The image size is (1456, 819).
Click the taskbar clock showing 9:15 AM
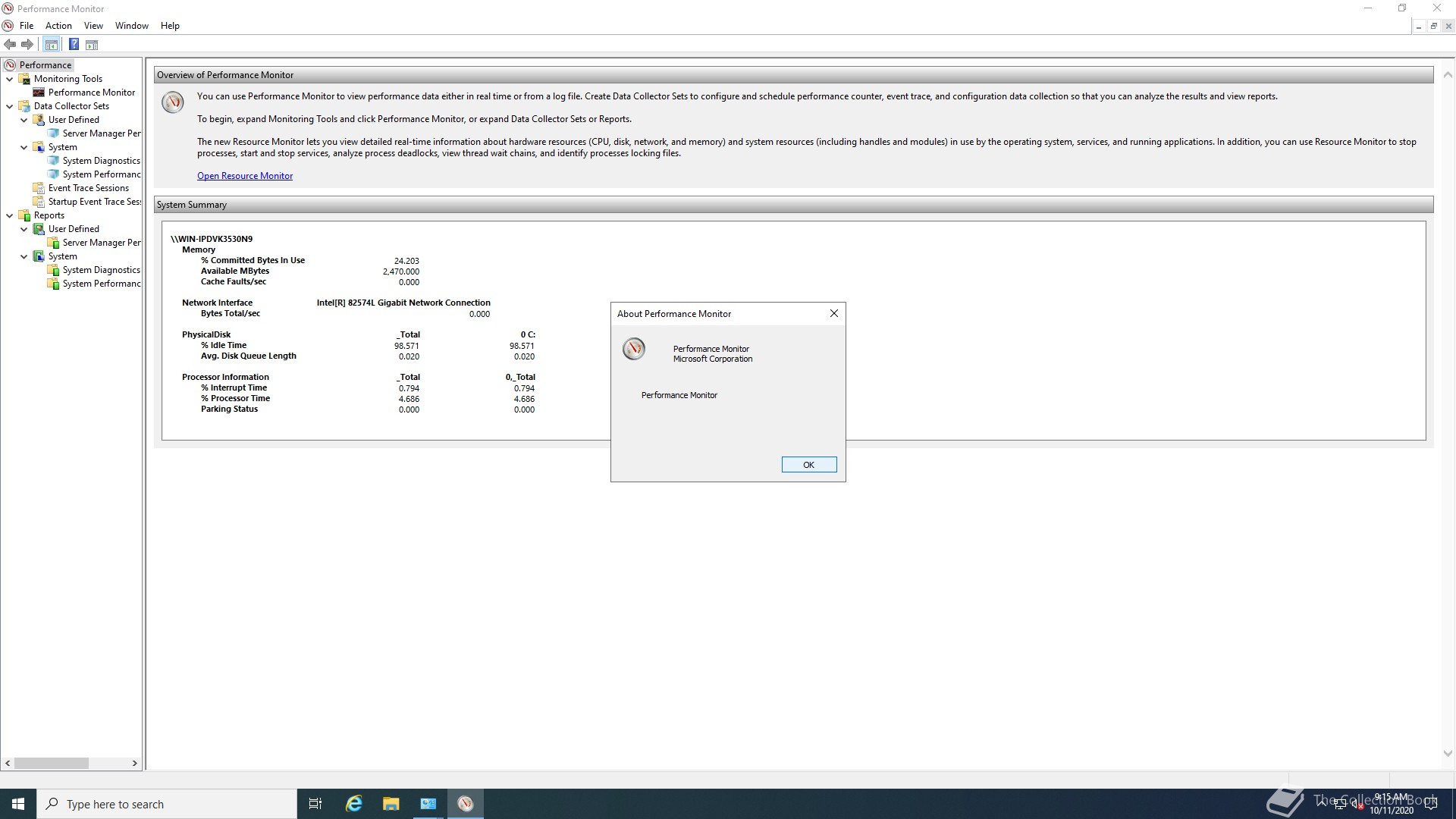1392,804
